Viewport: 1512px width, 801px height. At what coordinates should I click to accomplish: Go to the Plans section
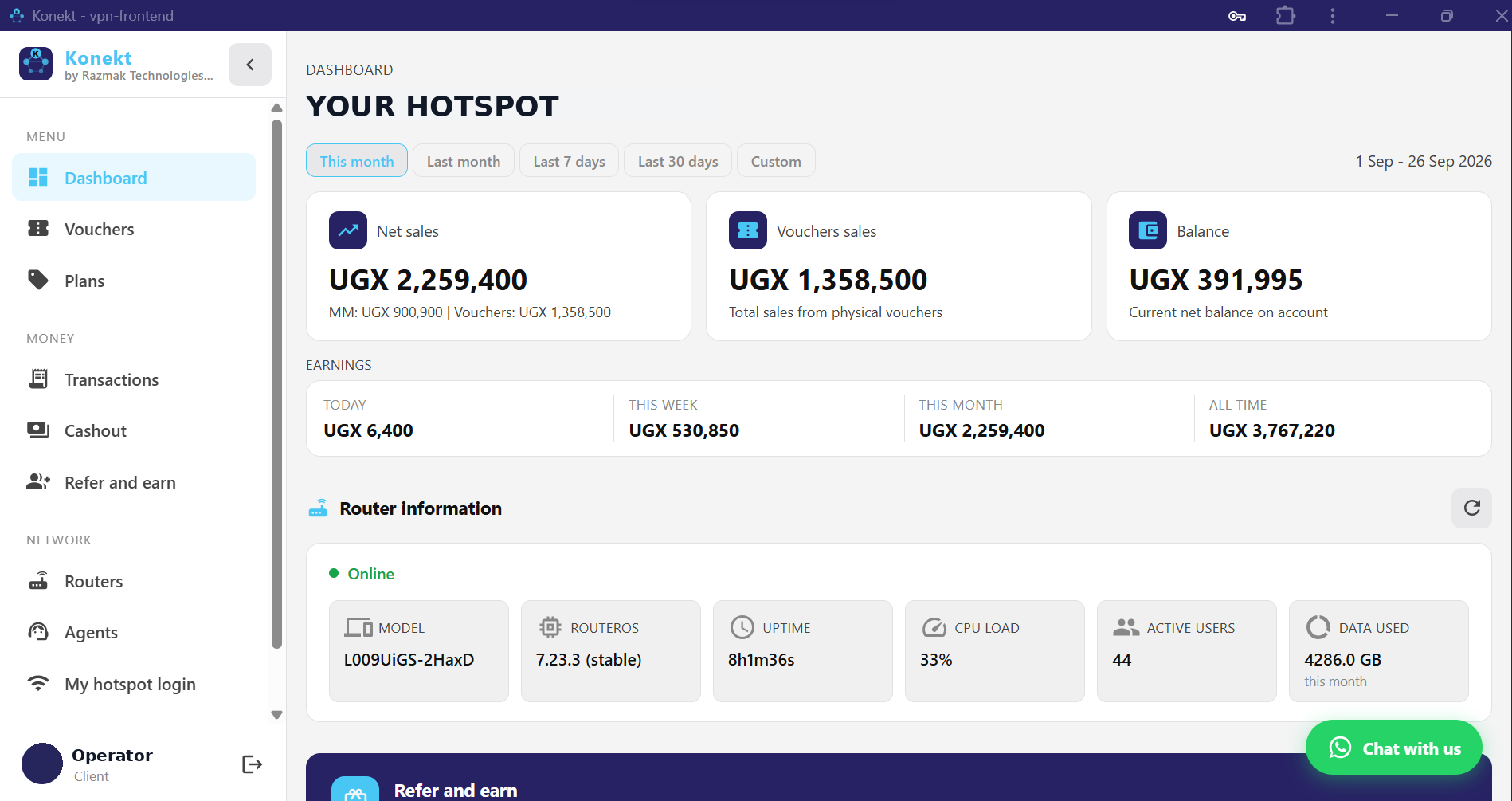134,281
